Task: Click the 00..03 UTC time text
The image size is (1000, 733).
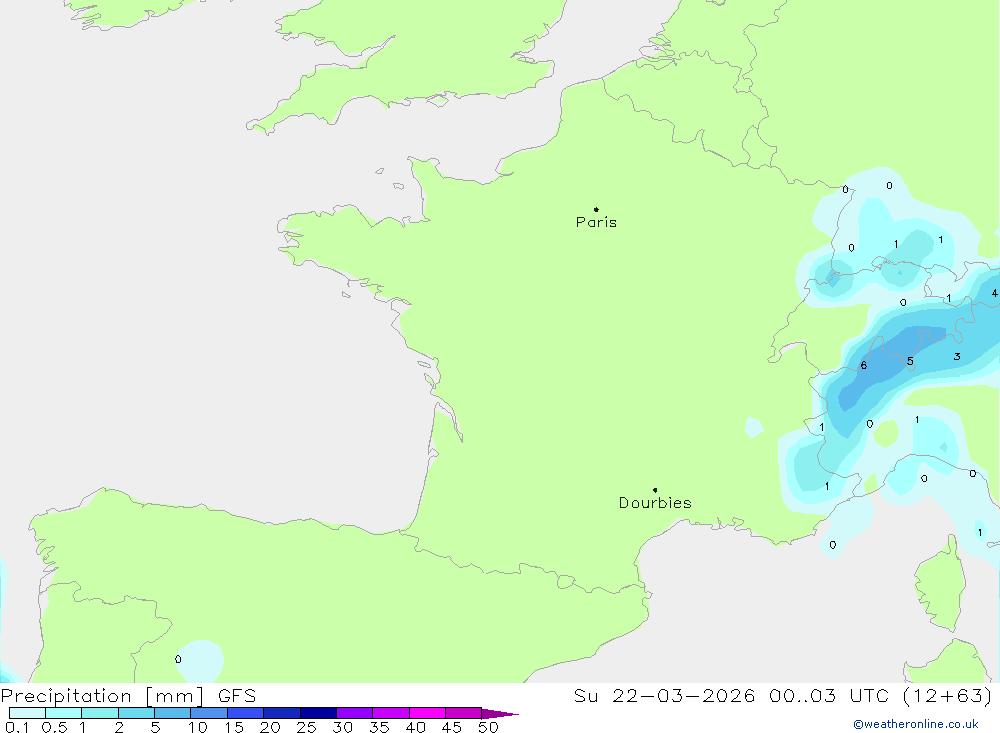Action: (829, 695)
